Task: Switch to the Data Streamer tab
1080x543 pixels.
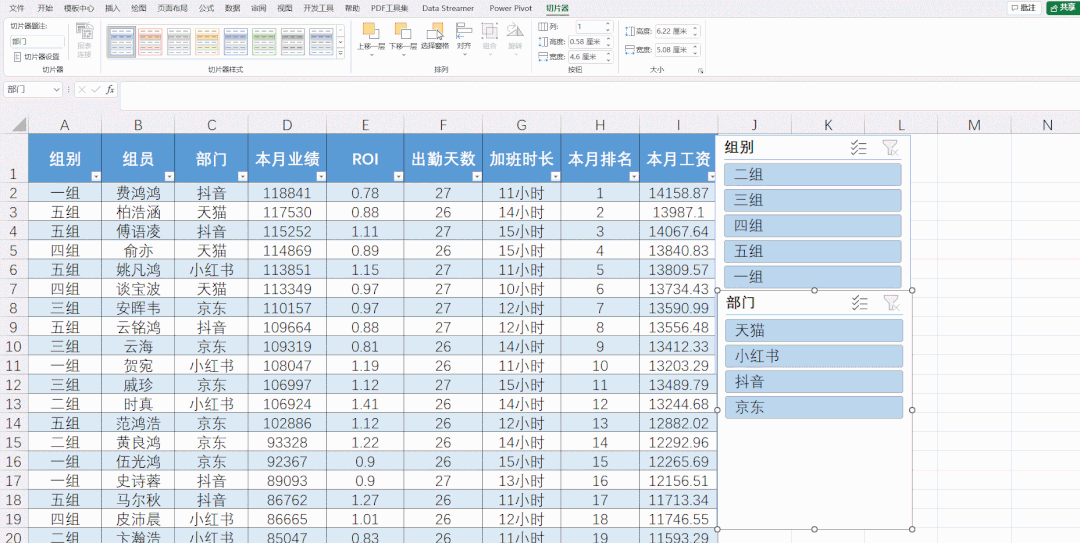Action: coord(448,8)
